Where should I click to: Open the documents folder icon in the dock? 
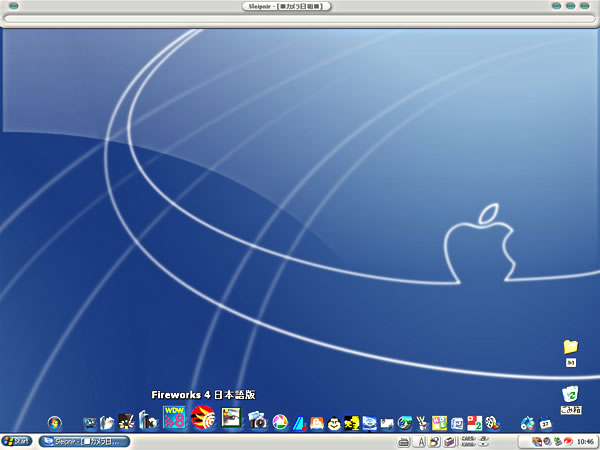pos(107,422)
